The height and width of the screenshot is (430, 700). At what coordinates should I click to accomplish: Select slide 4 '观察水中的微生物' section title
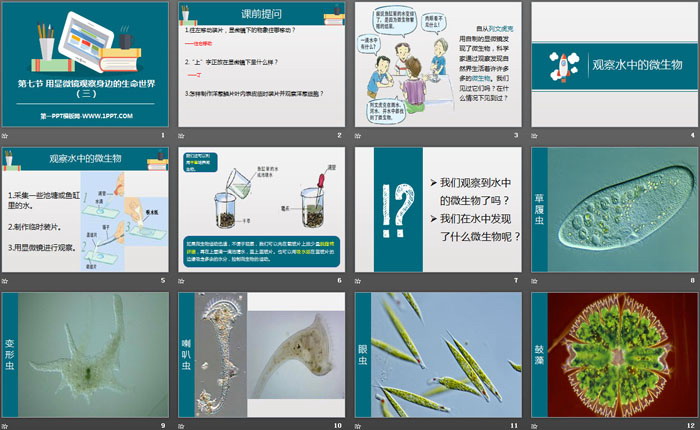(x=614, y=64)
